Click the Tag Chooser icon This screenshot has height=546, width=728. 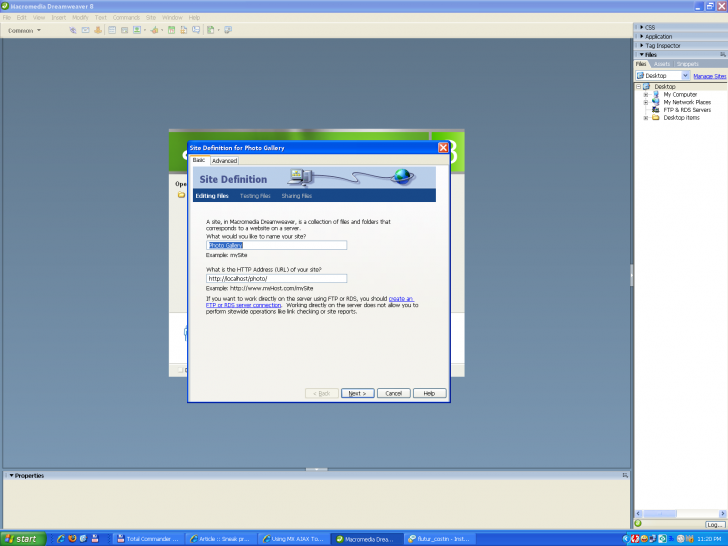pyautogui.click(x=228, y=30)
